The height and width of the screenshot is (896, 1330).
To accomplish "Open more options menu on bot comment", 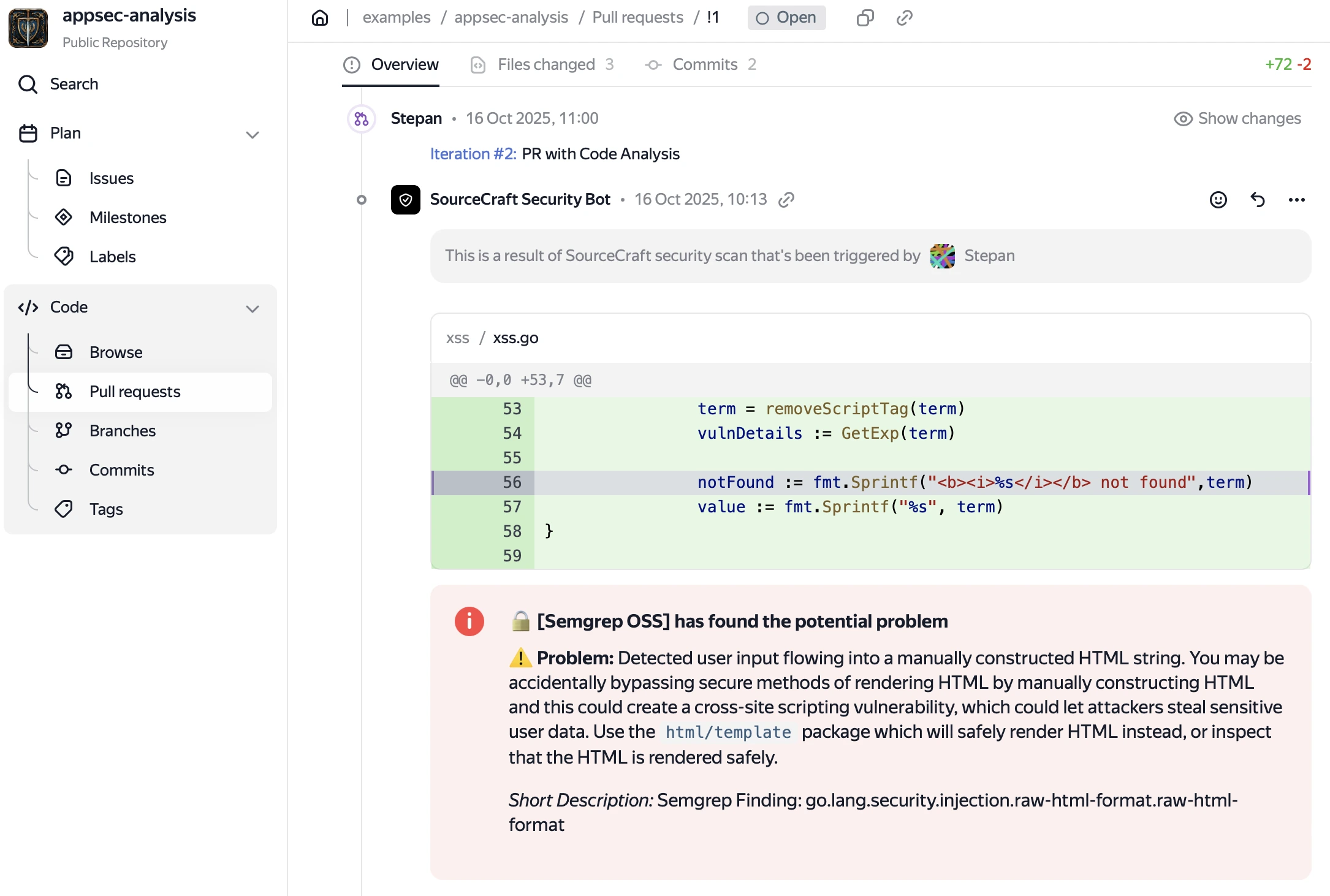I will point(1296,200).
